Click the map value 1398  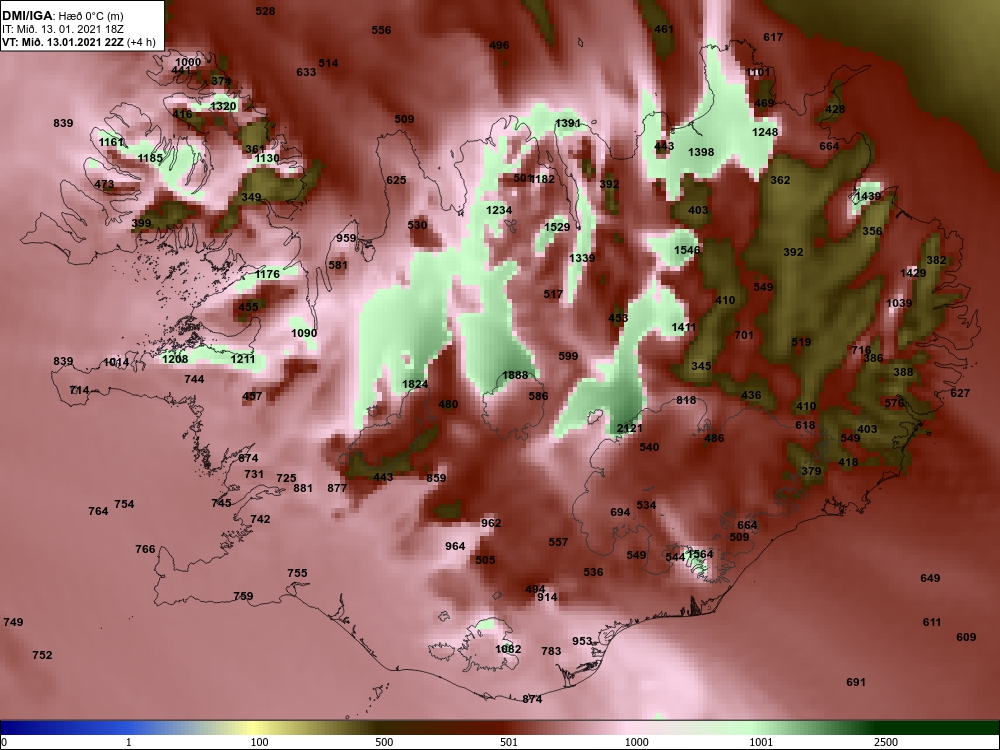[701, 152]
